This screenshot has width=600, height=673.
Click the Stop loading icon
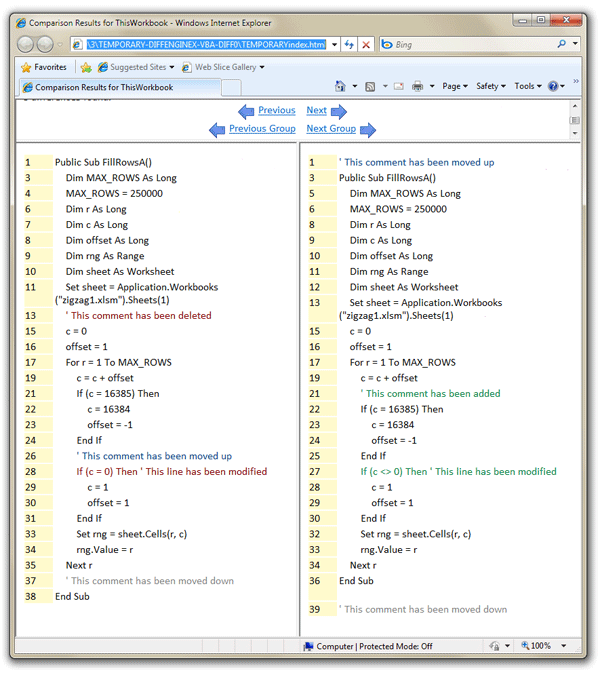pyautogui.click(x=366, y=45)
